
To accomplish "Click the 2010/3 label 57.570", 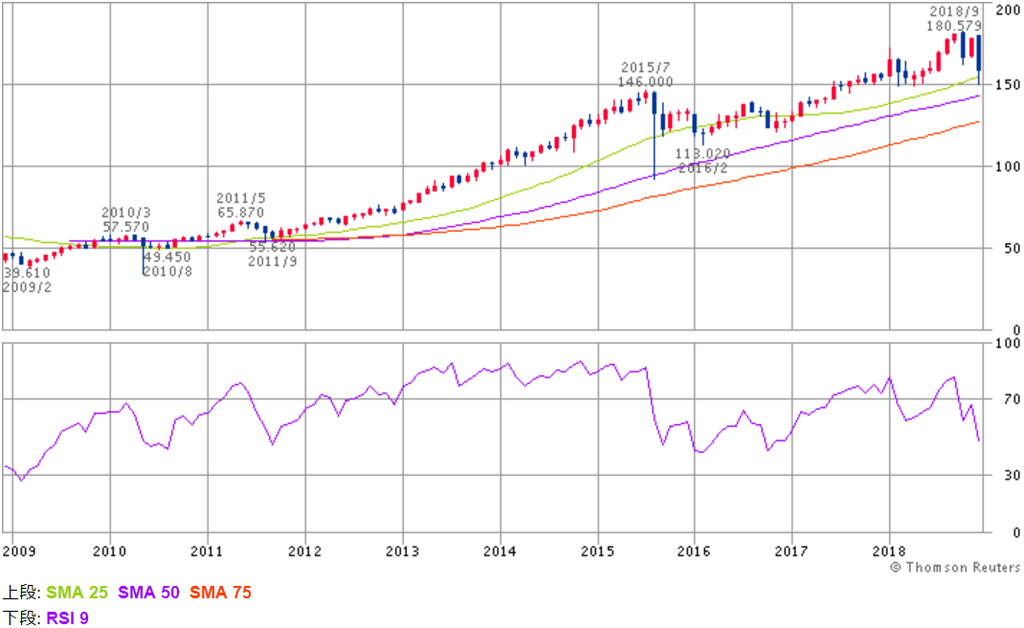I will pyautogui.click(x=126, y=227).
